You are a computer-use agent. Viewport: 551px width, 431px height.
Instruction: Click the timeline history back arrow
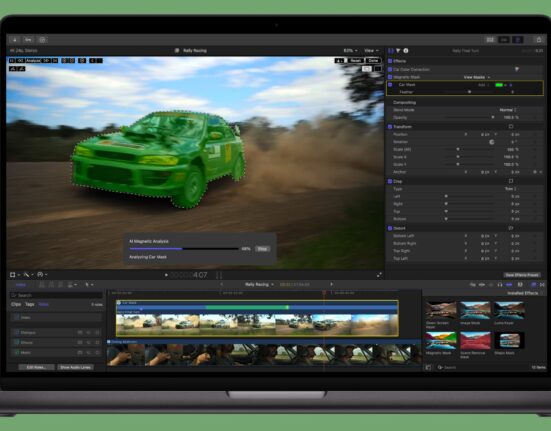tap(221, 284)
